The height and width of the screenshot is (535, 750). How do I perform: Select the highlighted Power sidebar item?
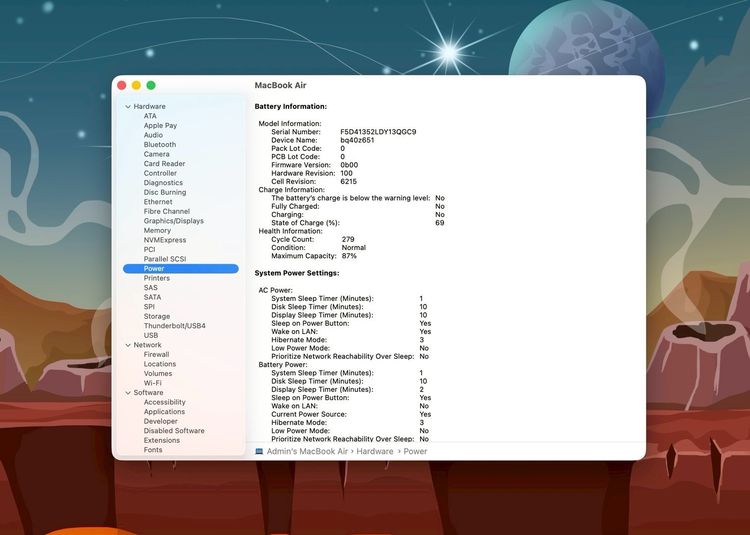tap(154, 269)
